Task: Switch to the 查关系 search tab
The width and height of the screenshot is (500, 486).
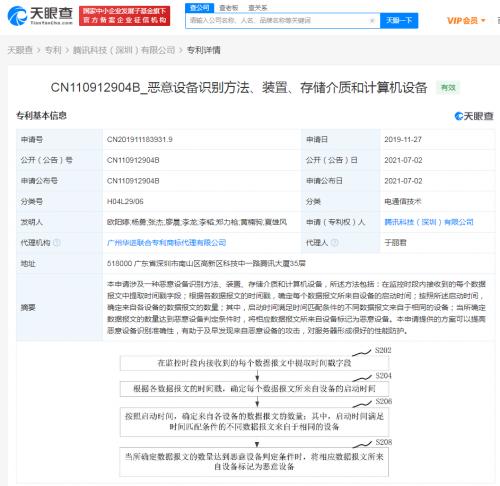Action: coord(258,8)
